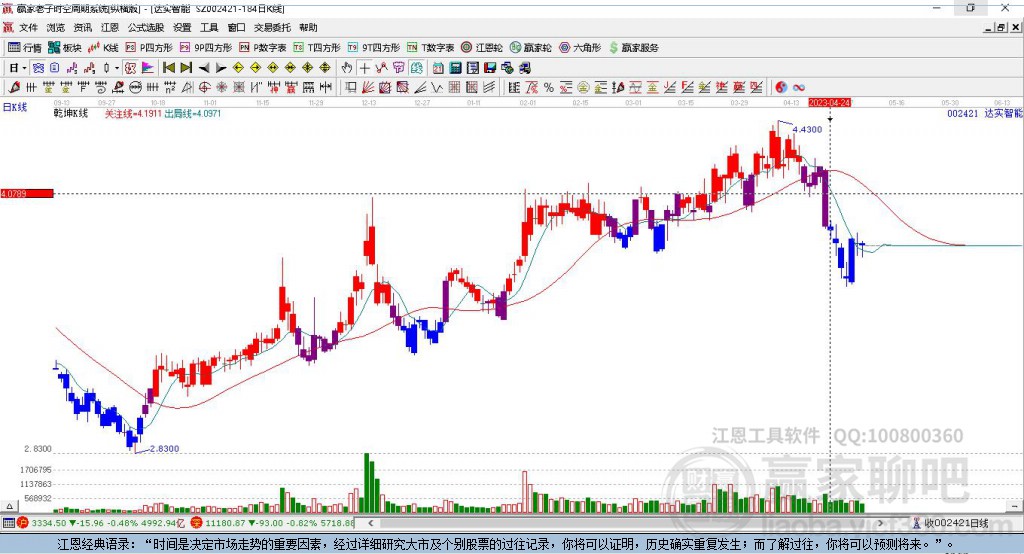Click the 日K线 label at chart top-left
1024x554 pixels.
click(x=14, y=106)
